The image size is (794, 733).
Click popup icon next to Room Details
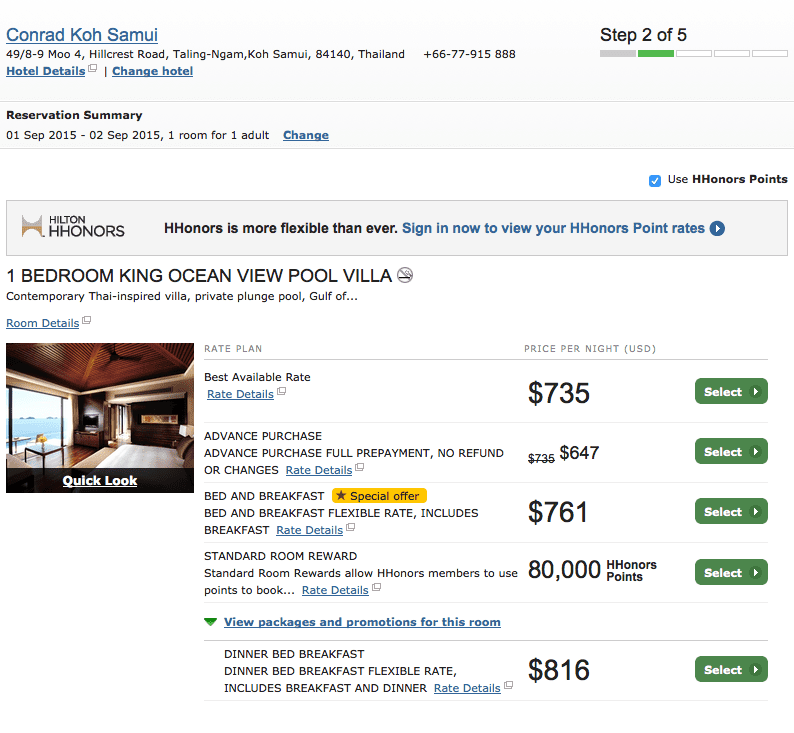click(x=87, y=320)
